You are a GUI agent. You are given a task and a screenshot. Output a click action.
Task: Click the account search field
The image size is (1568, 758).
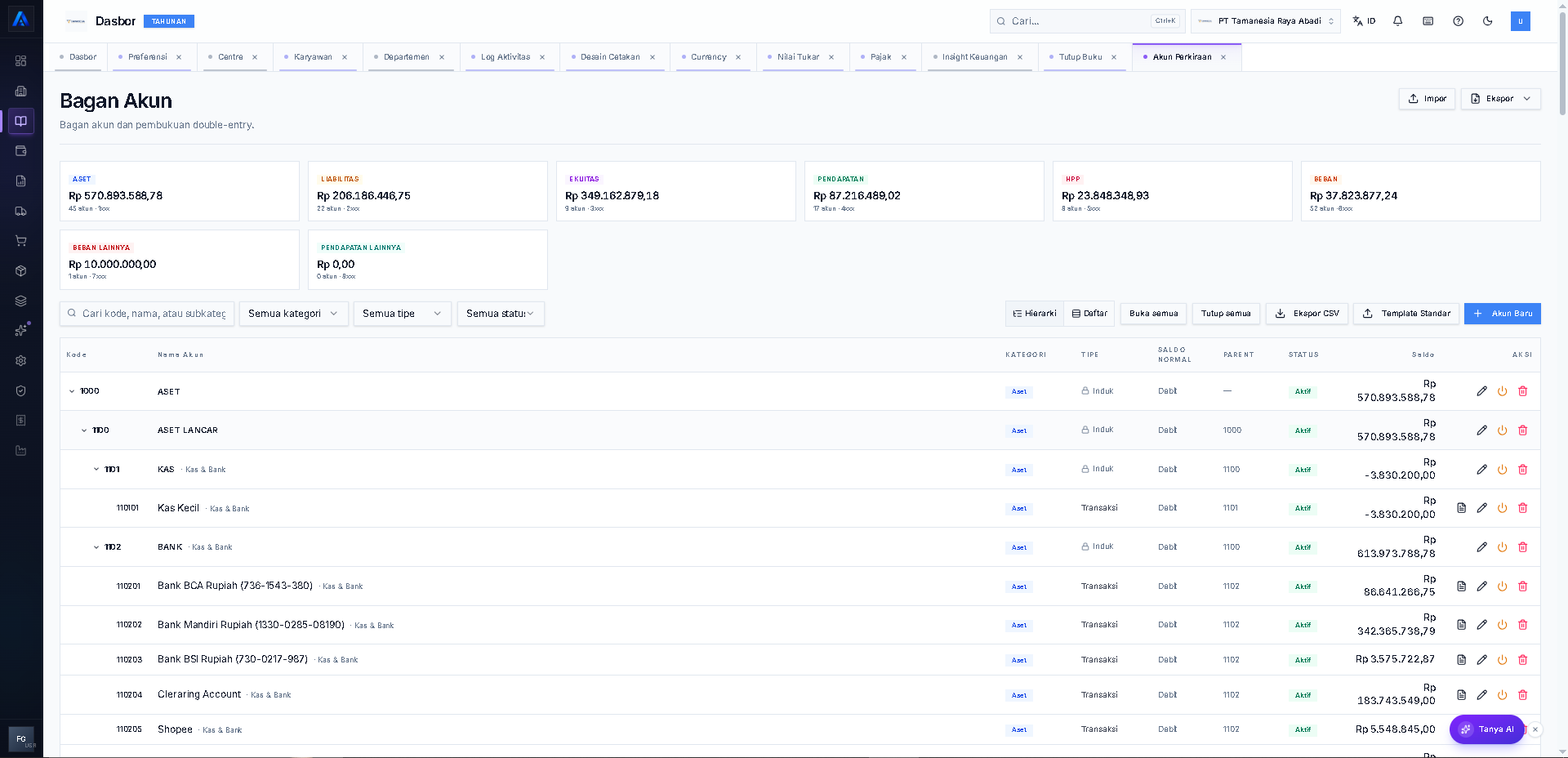147,314
